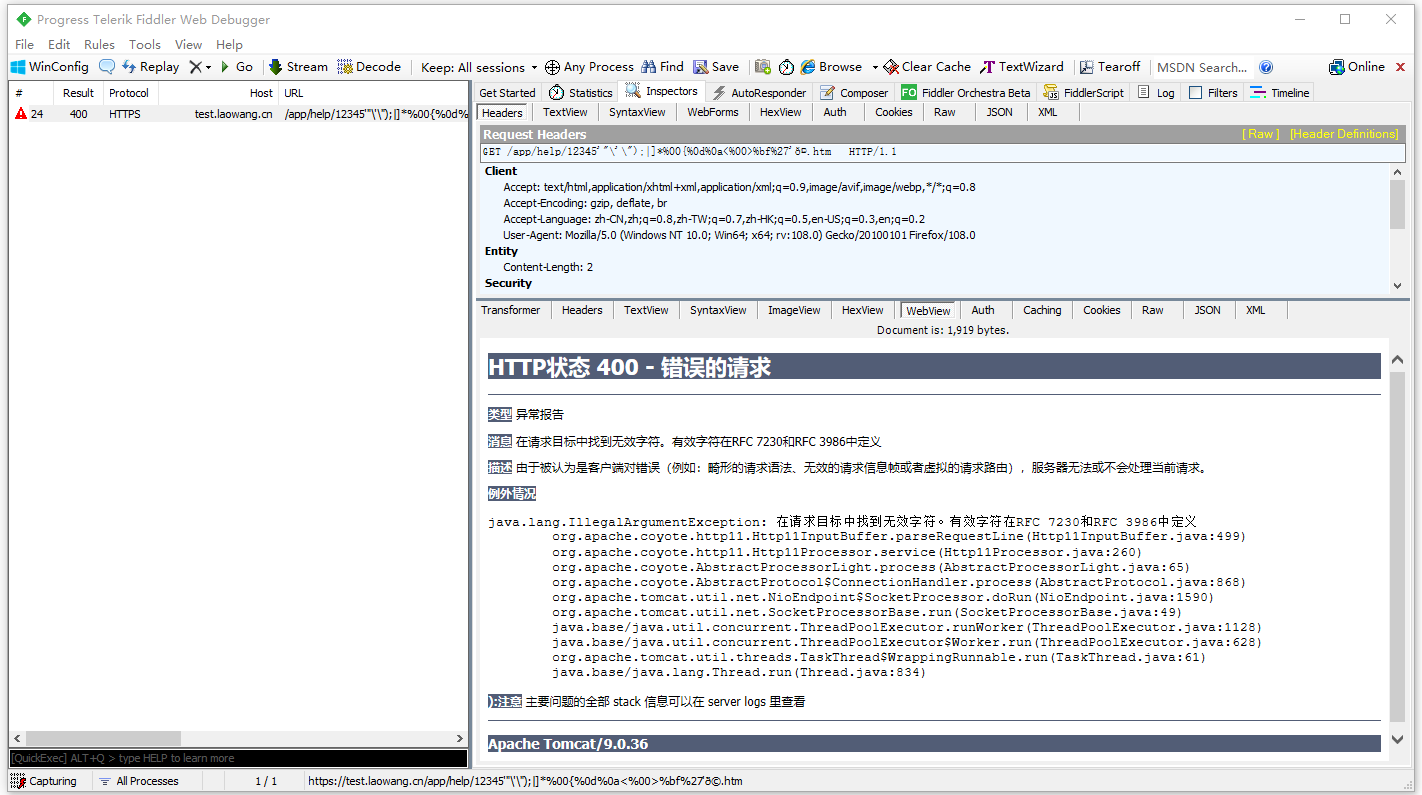Switch to the Get Started tab
Screen dimensions: 1422x795
(507, 93)
